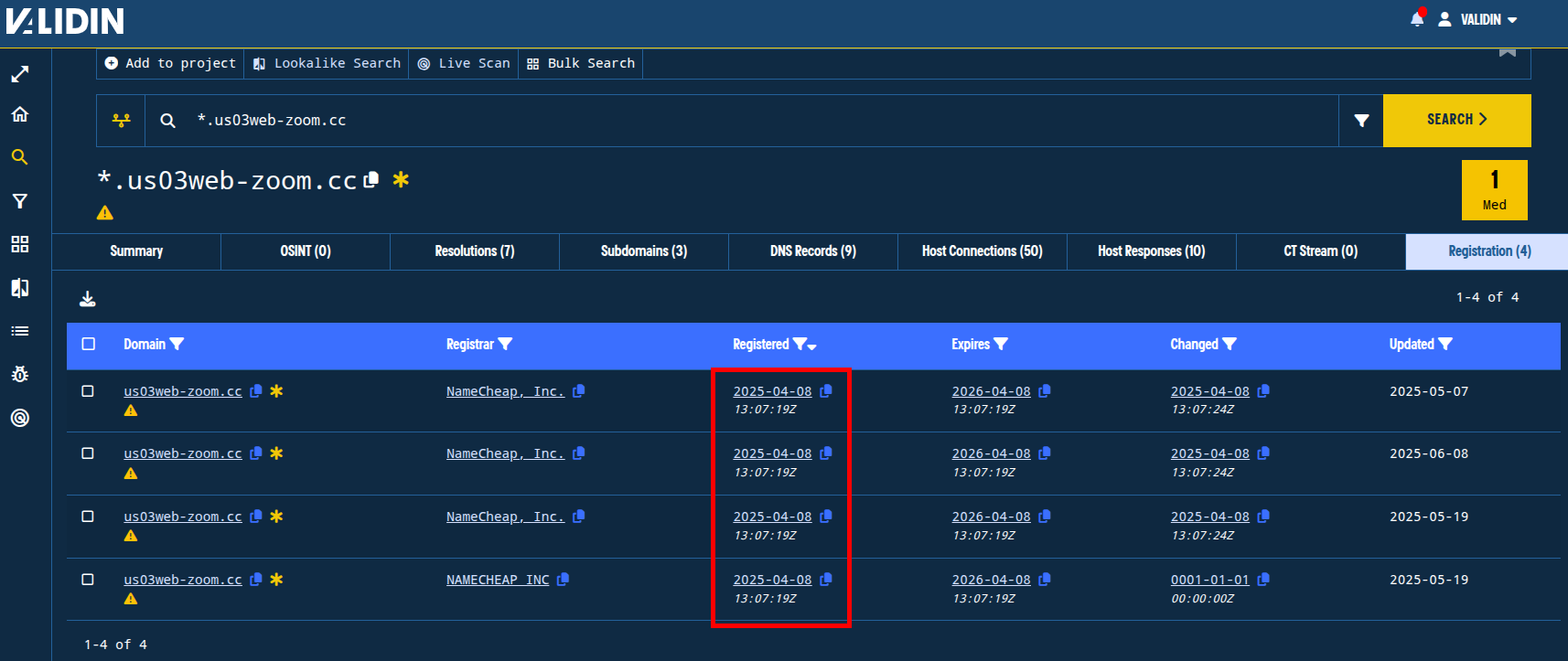Click the bookmark icon at top right

coord(1508,52)
